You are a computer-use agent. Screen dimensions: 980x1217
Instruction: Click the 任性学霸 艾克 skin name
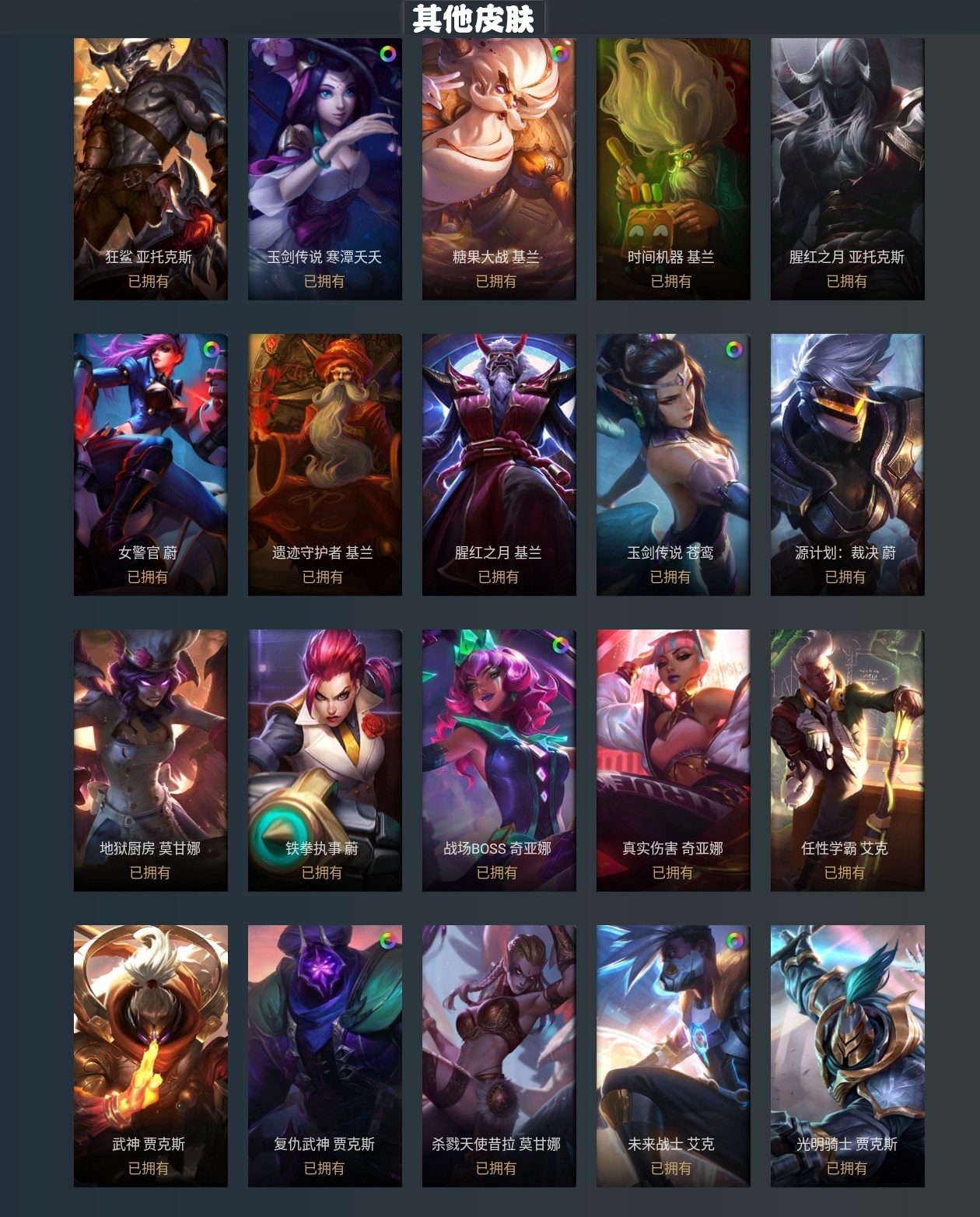(x=845, y=848)
